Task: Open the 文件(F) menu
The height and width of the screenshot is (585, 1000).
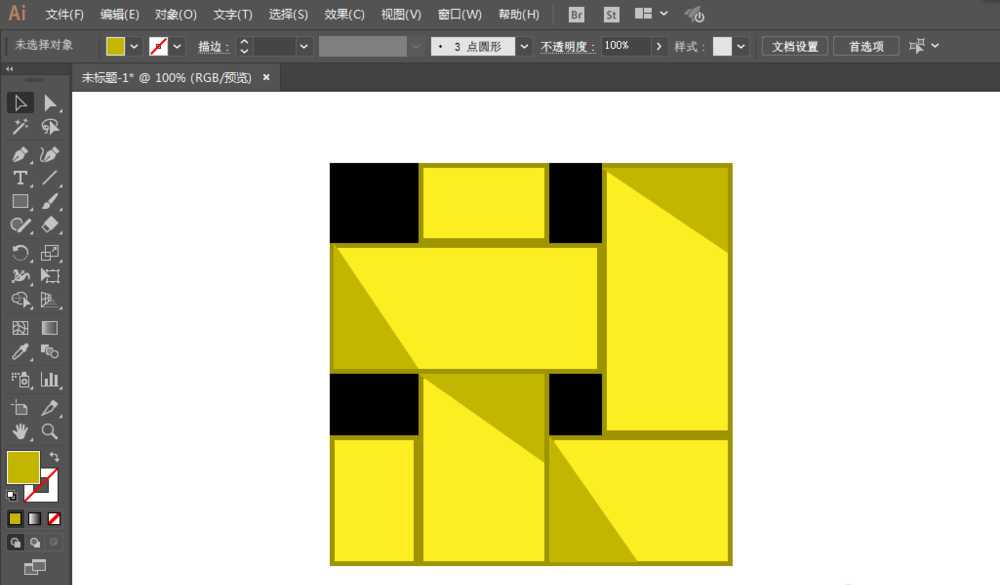Action: 65,15
